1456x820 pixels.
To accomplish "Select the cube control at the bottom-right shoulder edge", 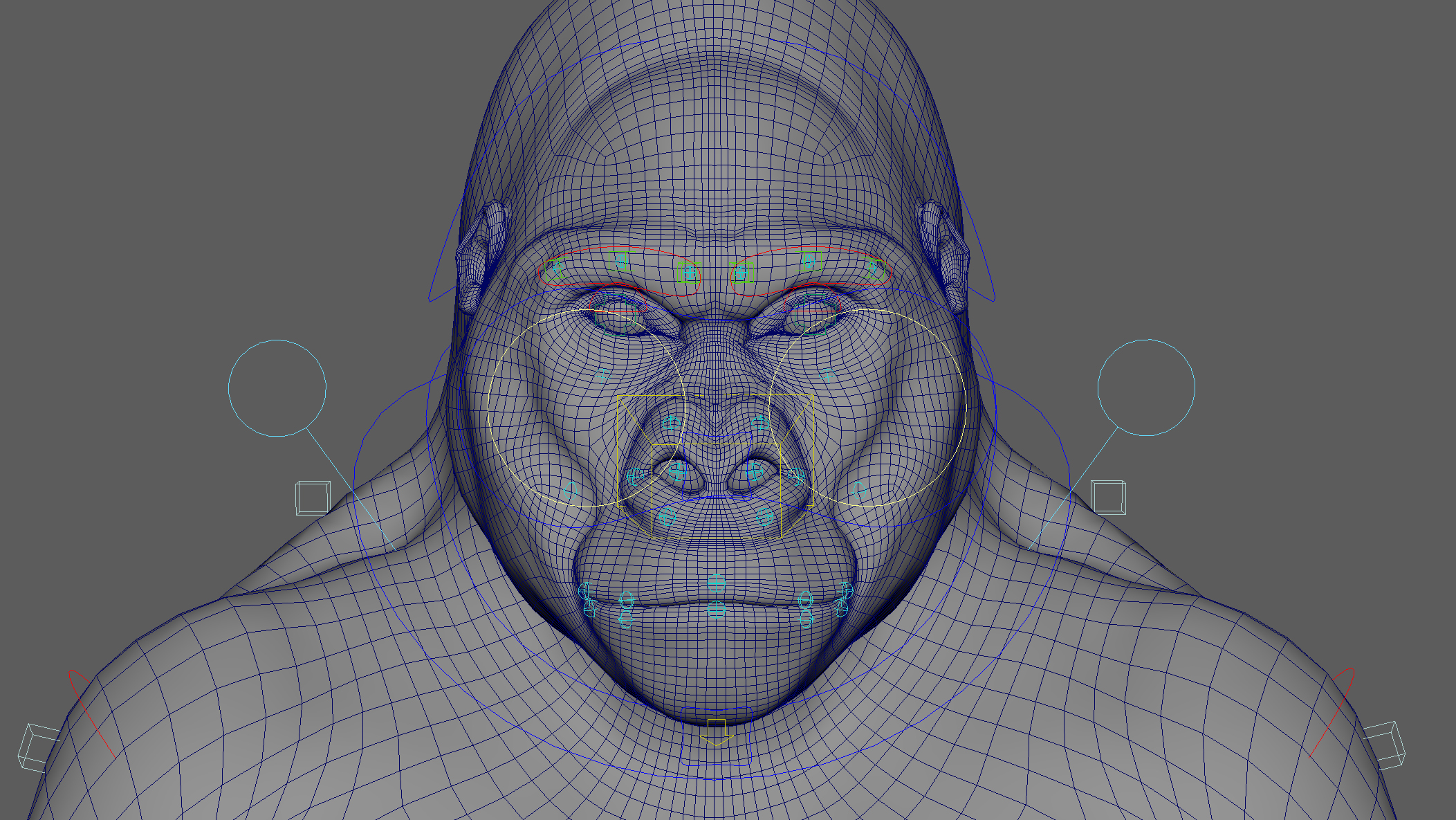I will pyautogui.click(x=1385, y=745).
